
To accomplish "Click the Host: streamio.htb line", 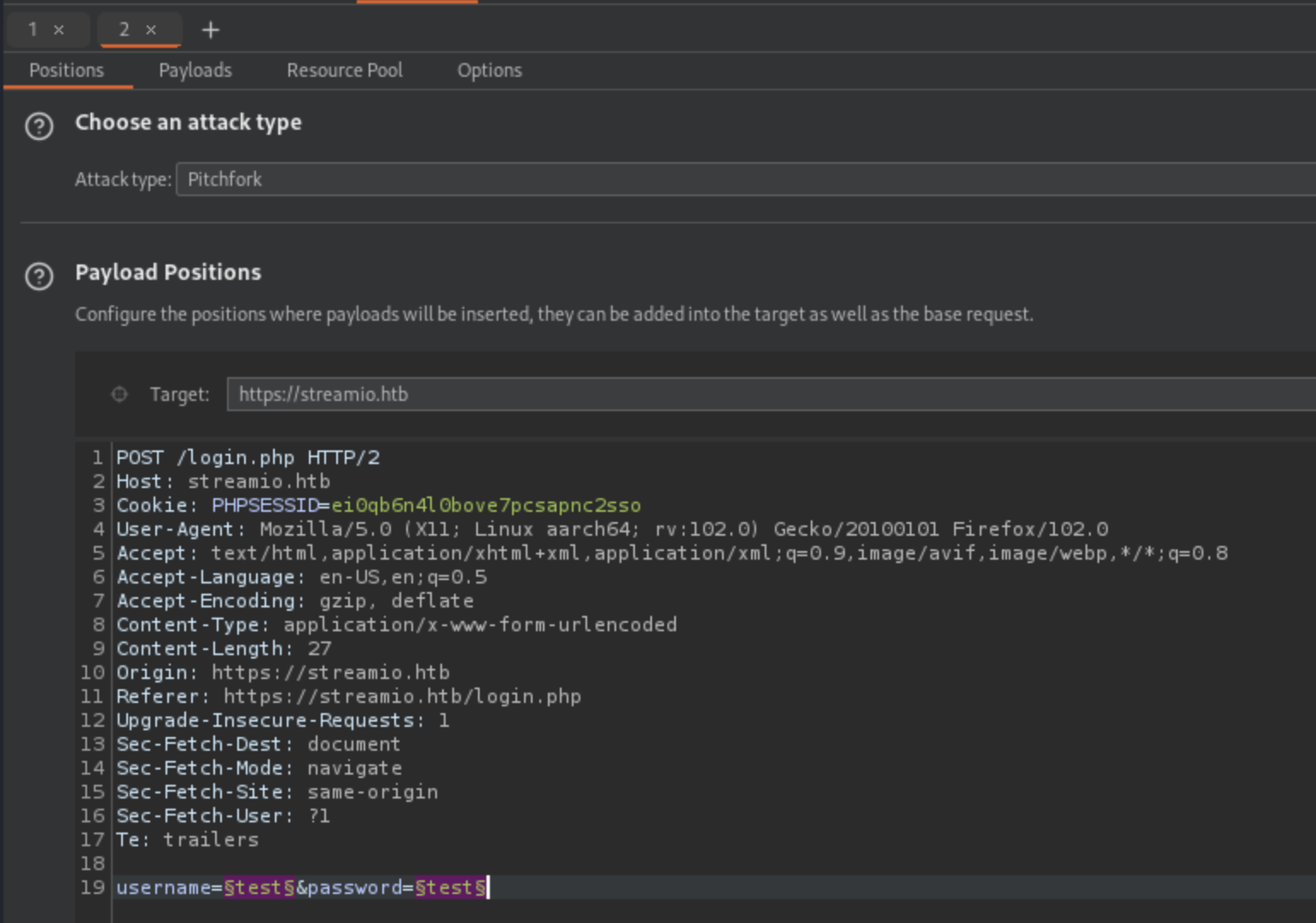I will [x=224, y=481].
